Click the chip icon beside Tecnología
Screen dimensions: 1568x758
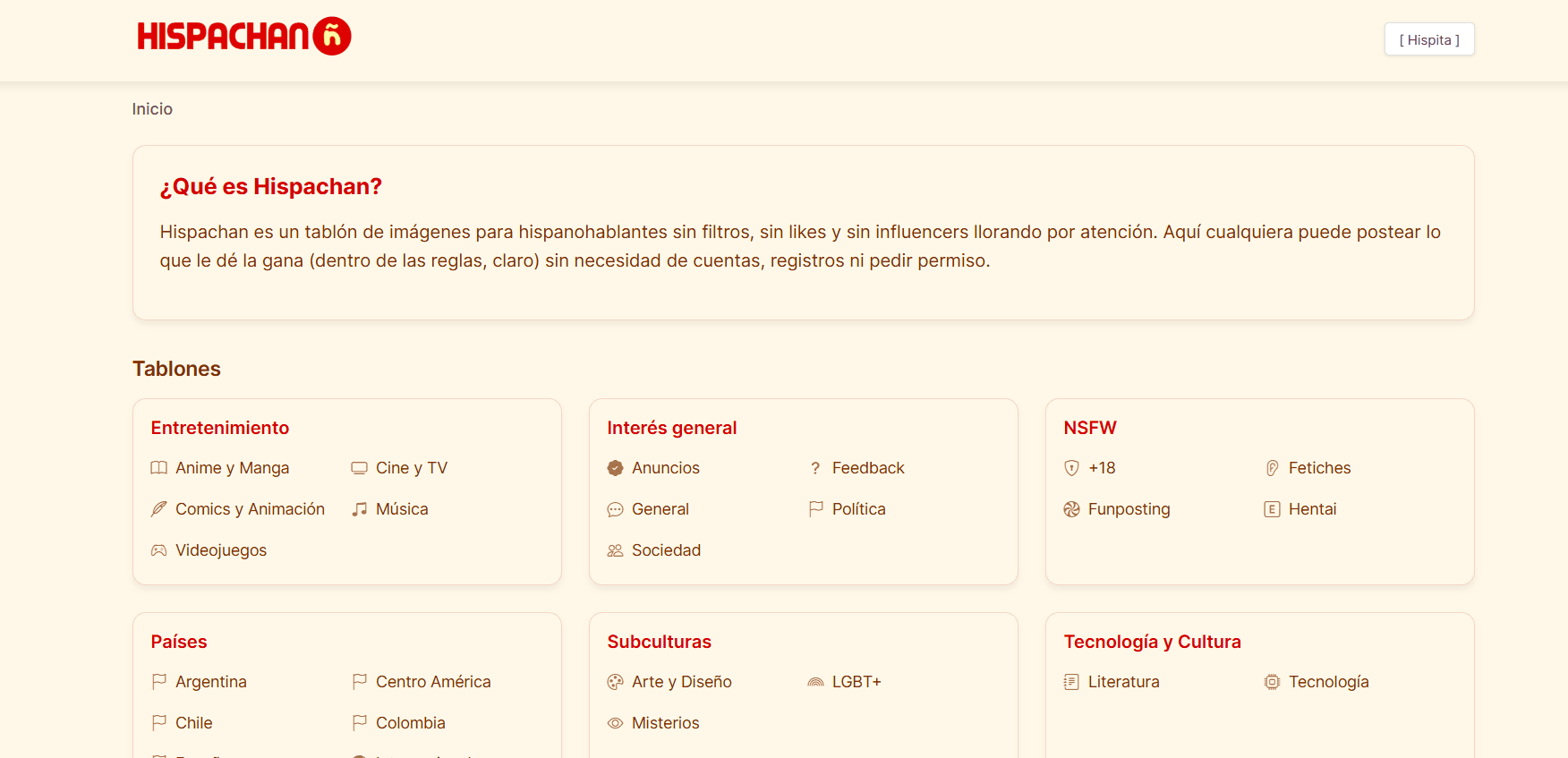click(x=1272, y=681)
